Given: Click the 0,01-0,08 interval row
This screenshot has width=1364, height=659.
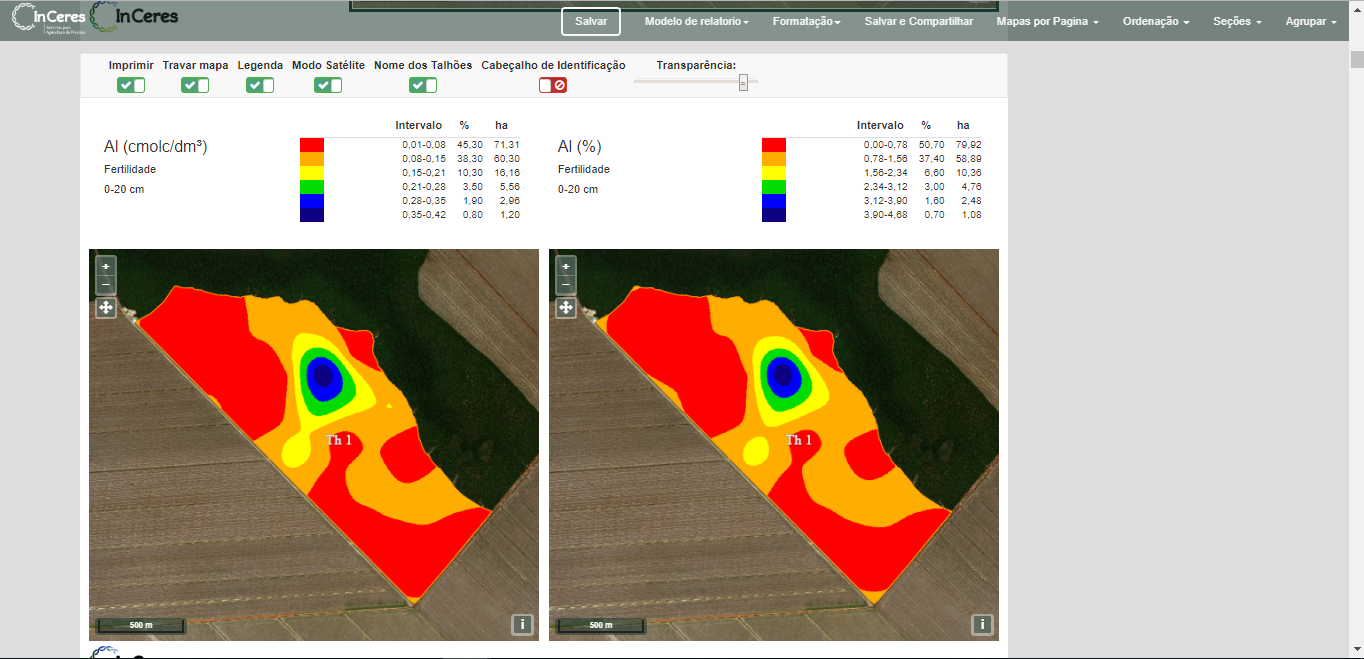Looking at the screenshot, I should (410, 145).
